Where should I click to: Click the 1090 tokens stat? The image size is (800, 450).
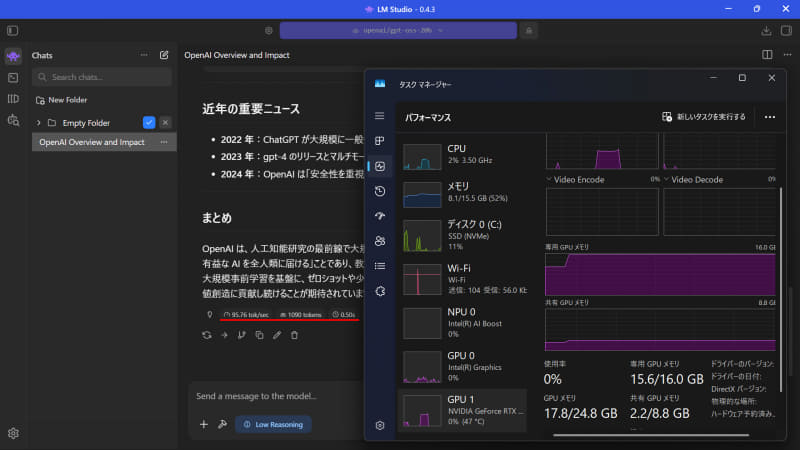coord(301,315)
